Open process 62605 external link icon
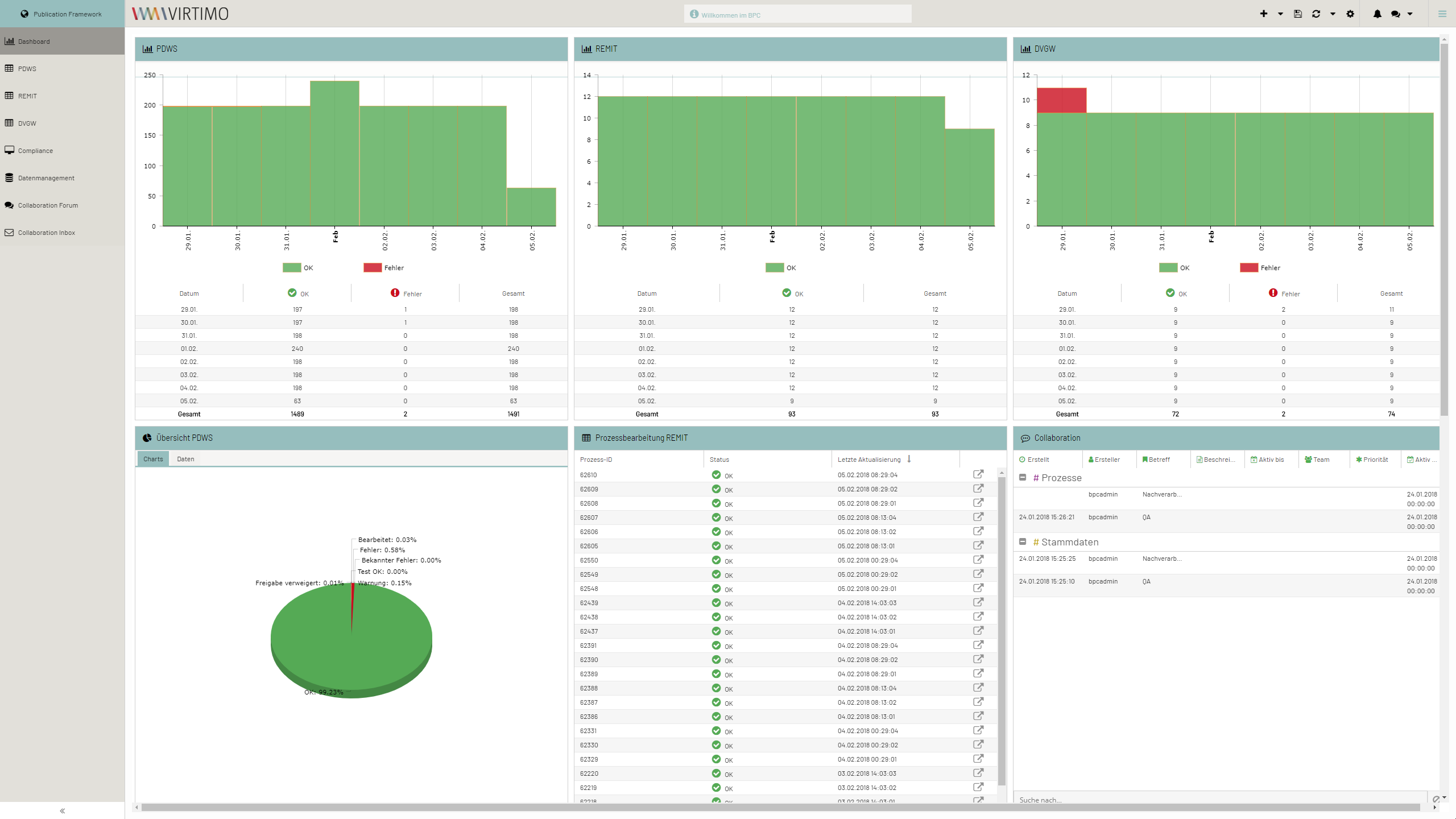This screenshot has height=819, width=1456. (978, 545)
